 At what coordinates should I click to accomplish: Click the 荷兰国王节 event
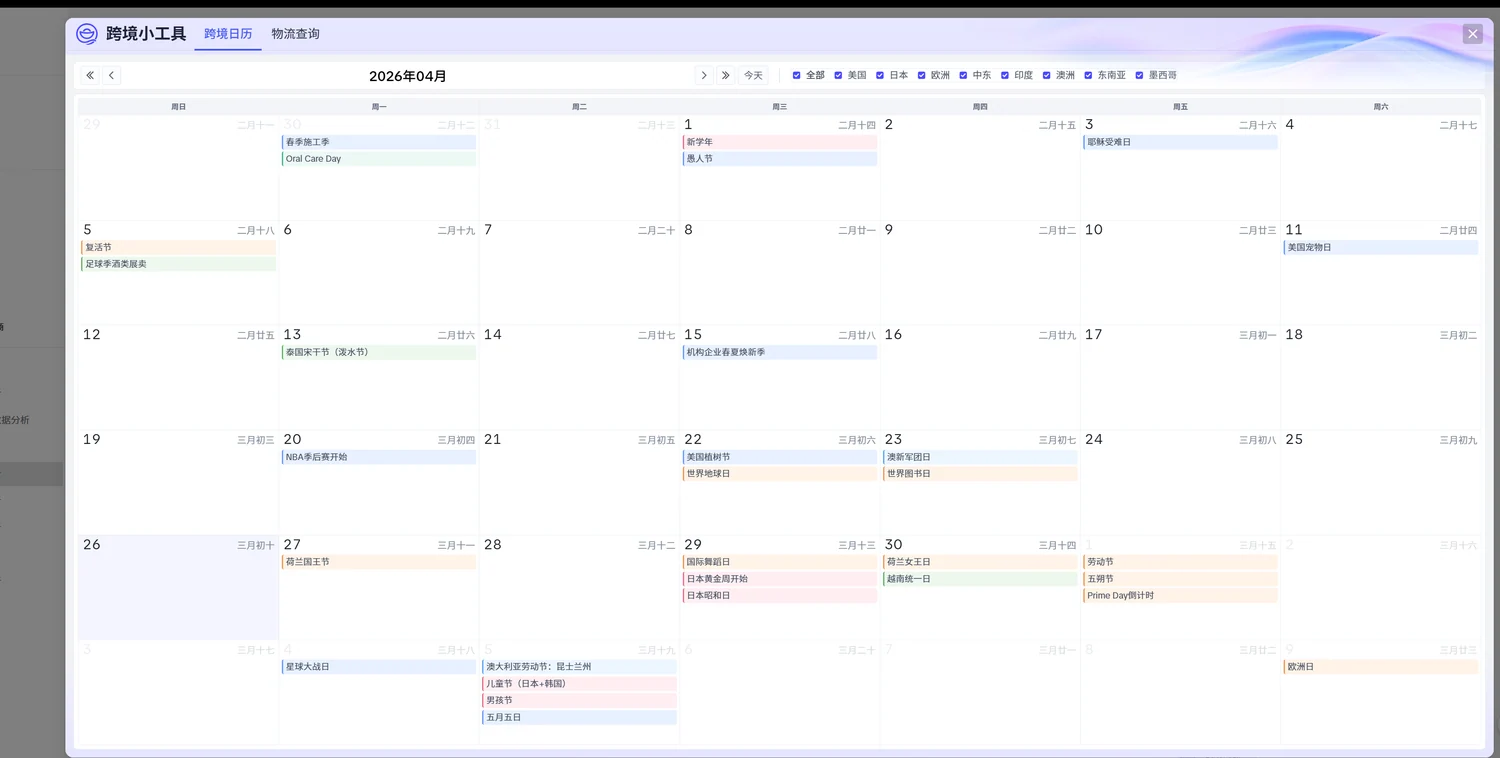click(x=379, y=562)
